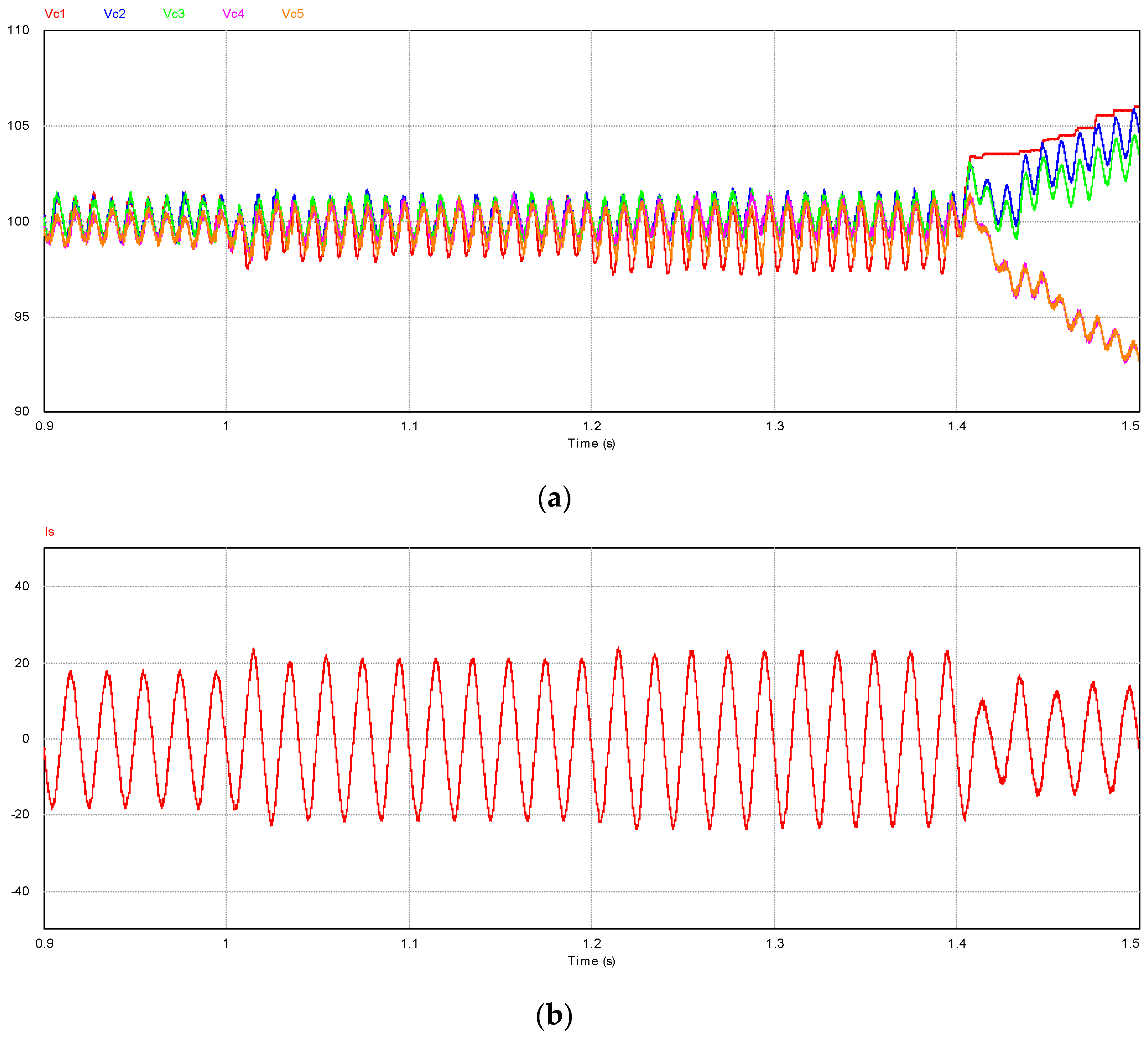Screen dimensions: 1148x1040
Task: Click the orange Vc5 legend label
Action: pos(293,14)
